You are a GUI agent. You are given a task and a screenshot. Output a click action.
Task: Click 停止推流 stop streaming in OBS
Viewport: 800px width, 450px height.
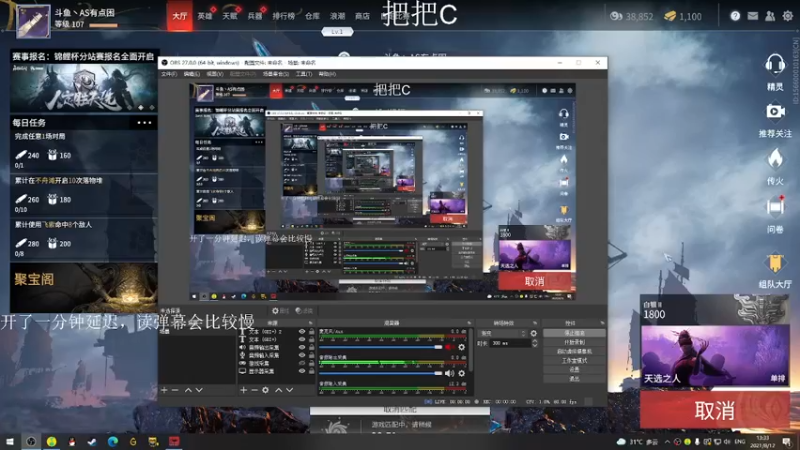[x=574, y=333]
